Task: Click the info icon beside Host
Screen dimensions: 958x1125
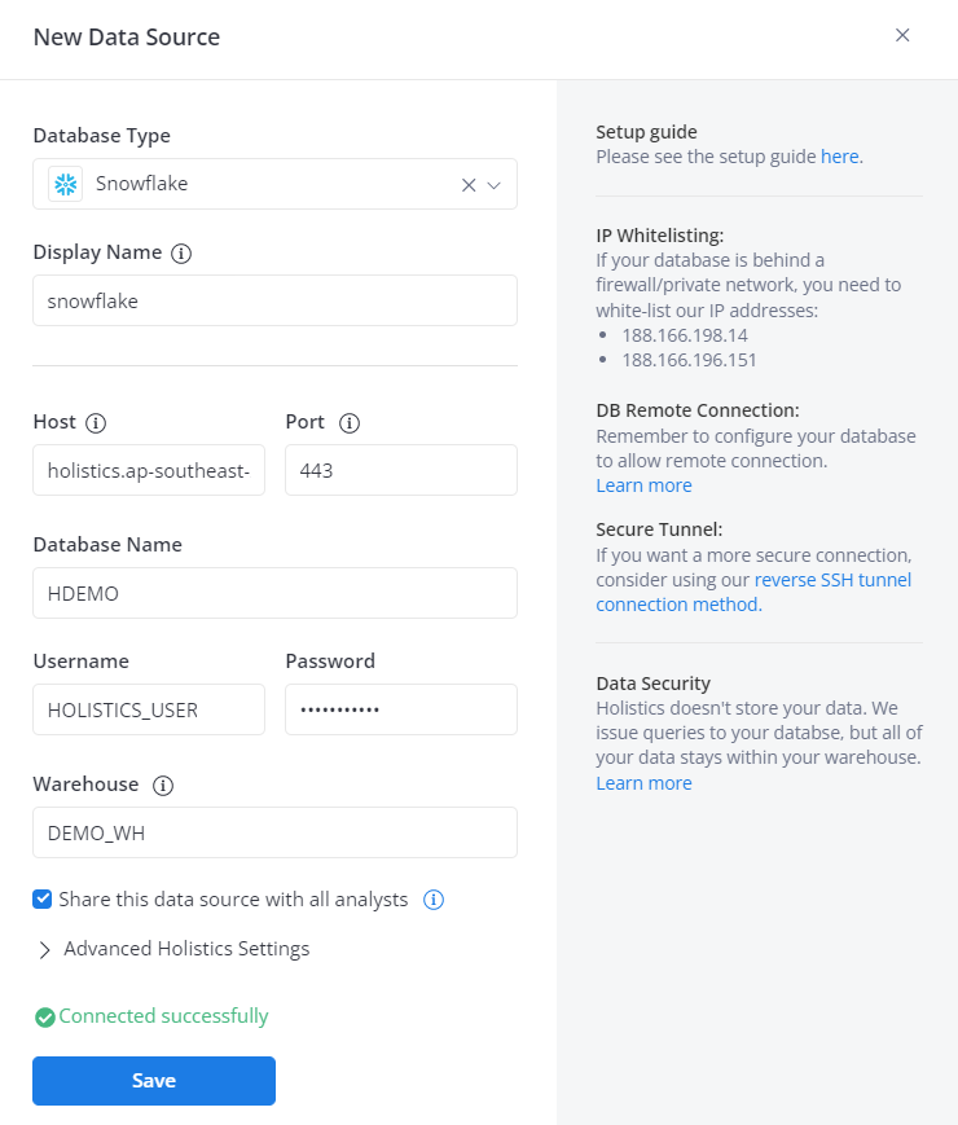Action: 95,423
